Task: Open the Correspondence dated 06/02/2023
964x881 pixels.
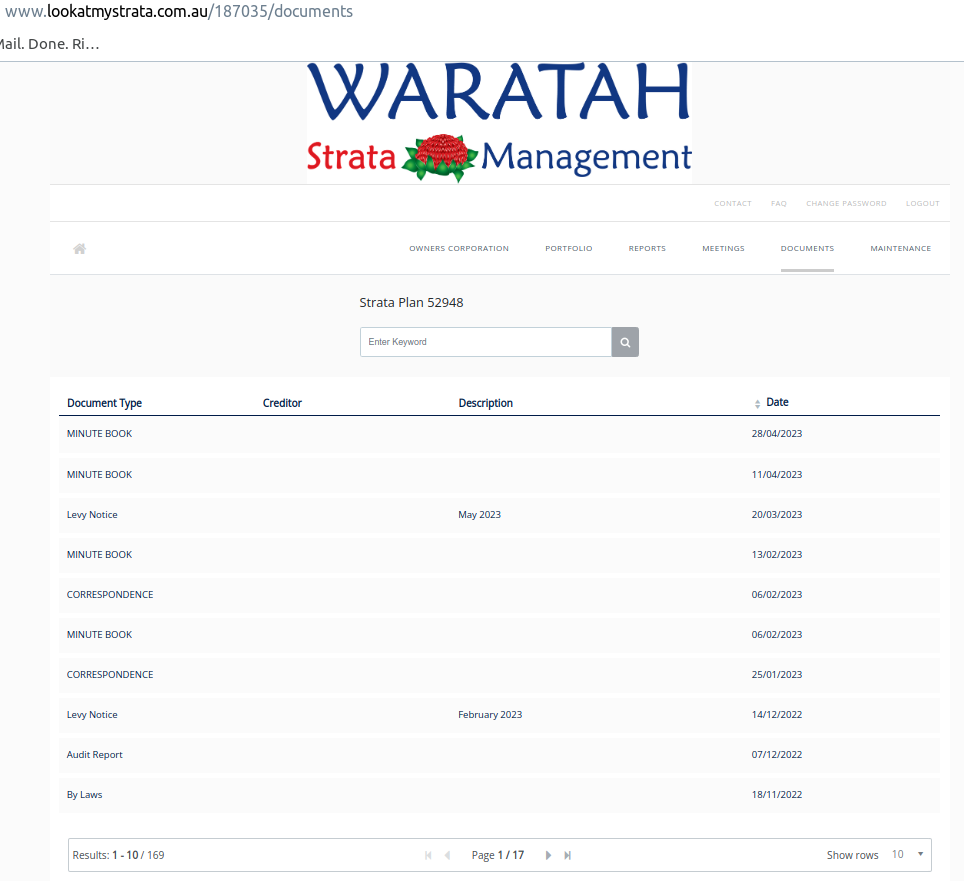Action: pyautogui.click(x=499, y=595)
